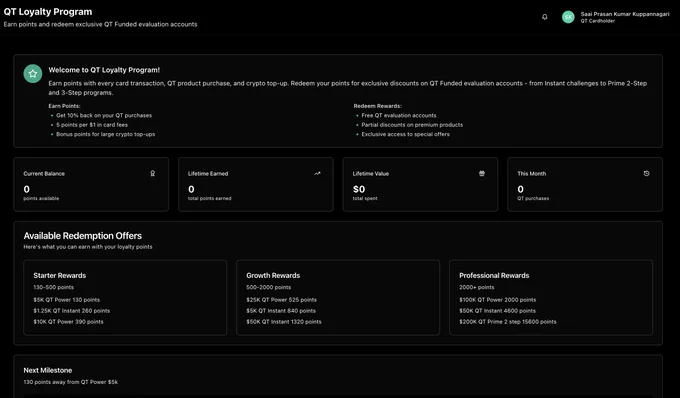The width and height of the screenshot is (680, 398).
Task: Click '$100K QT Power 2000 points' offer
Action: click(x=497, y=300)
